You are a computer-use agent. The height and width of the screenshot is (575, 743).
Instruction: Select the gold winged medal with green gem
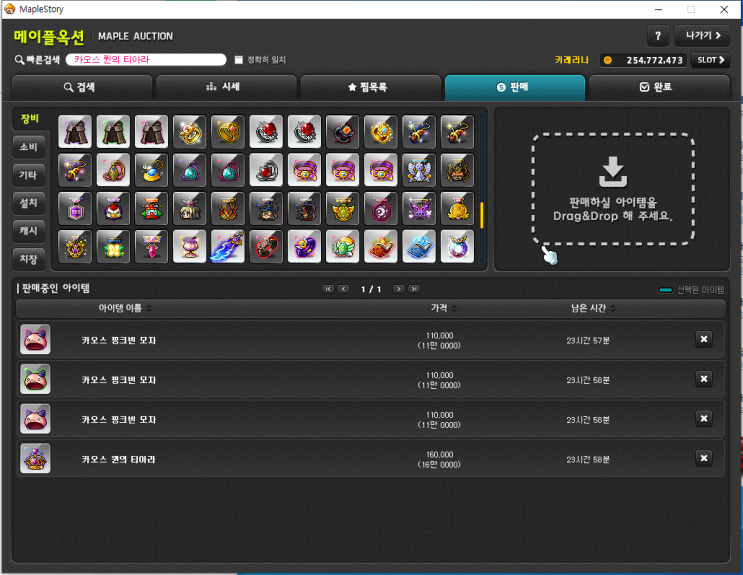pyautogui.click(x=343, y=208)
